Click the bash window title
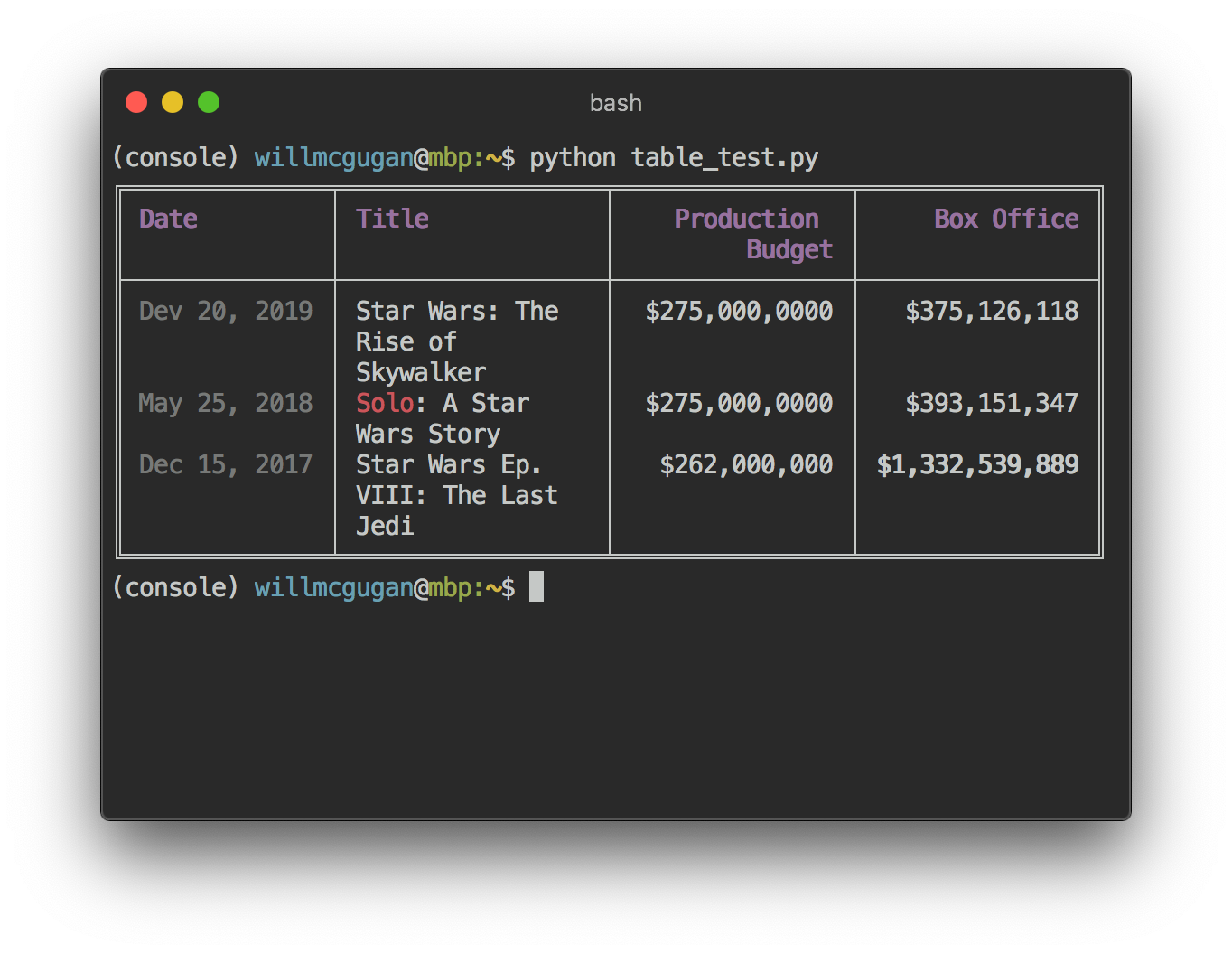 (x=615, y=103)
